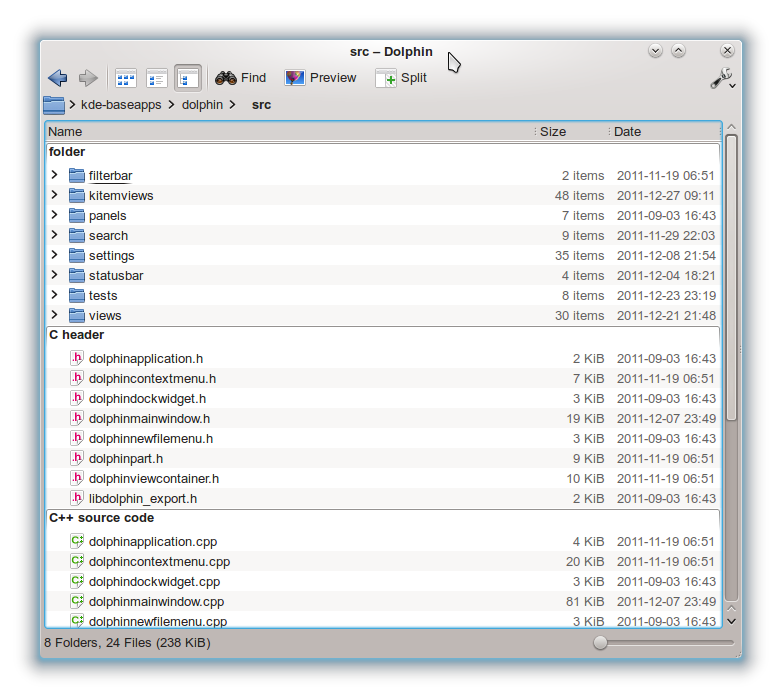Click the panels folder icon

(76, 215)
